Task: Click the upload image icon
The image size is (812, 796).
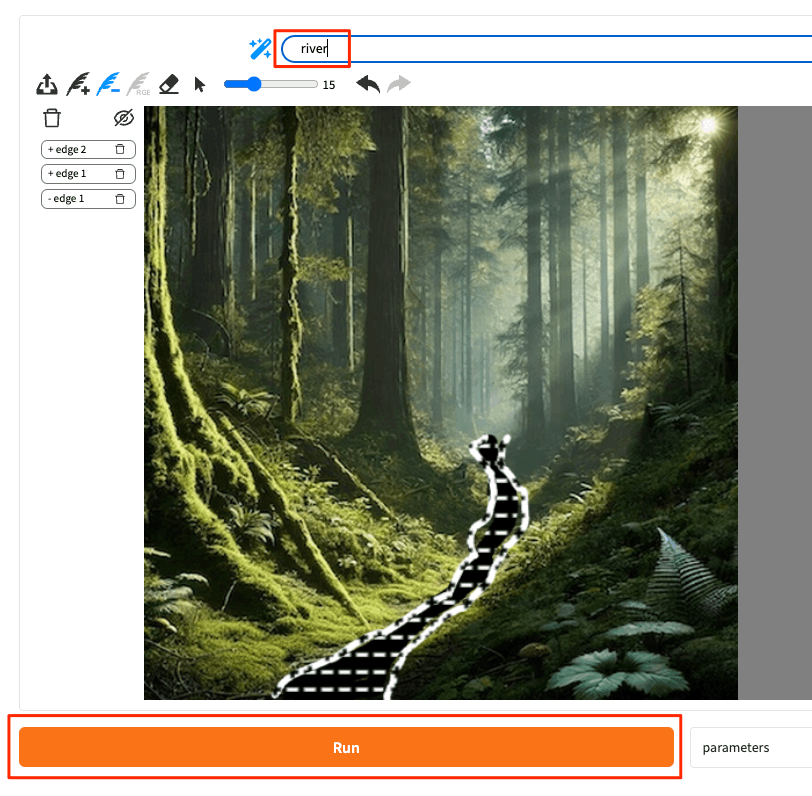Action: (47, 84)
